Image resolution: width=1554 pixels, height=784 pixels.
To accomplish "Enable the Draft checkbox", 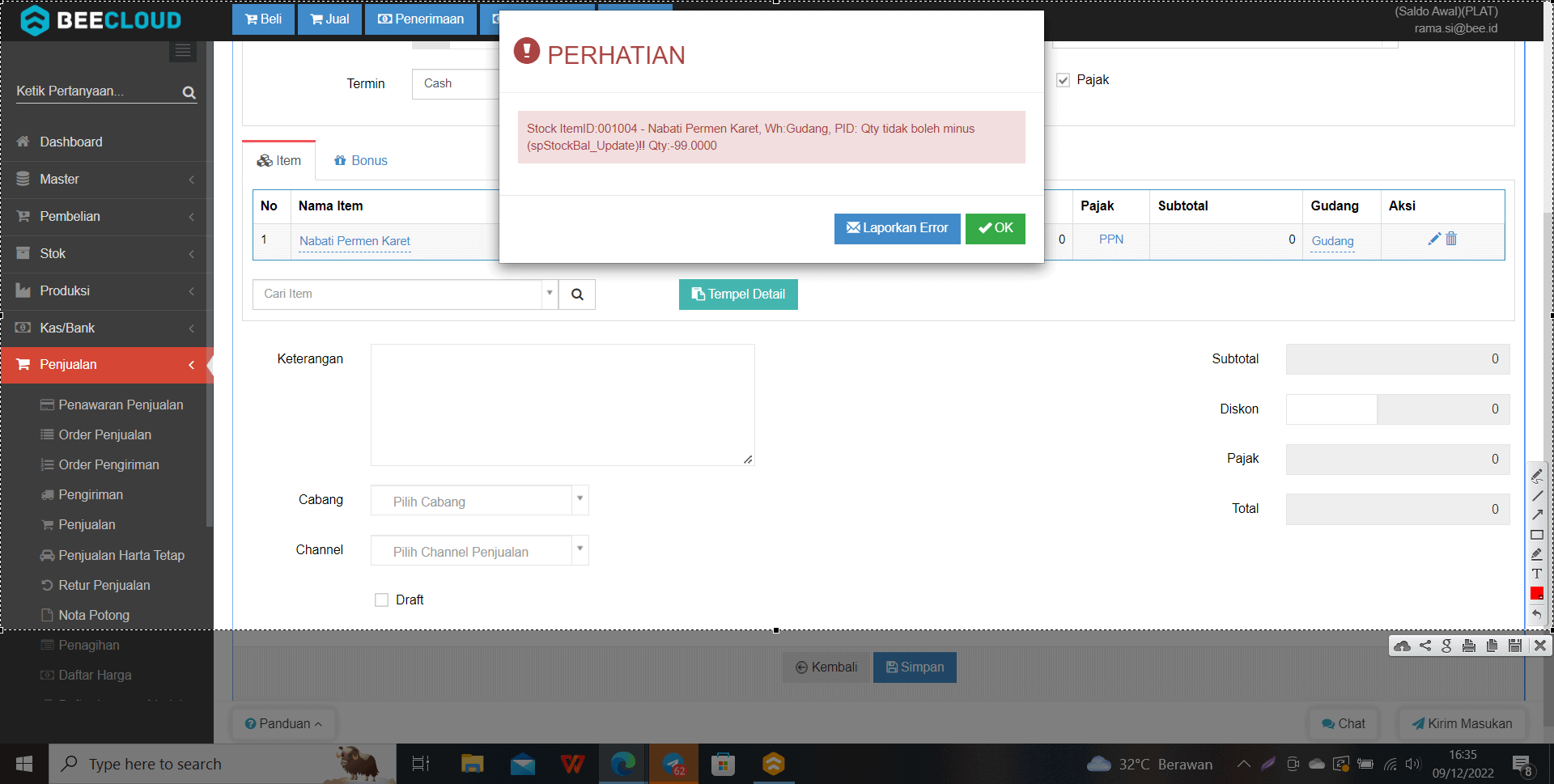I will (x=381, y=600).
